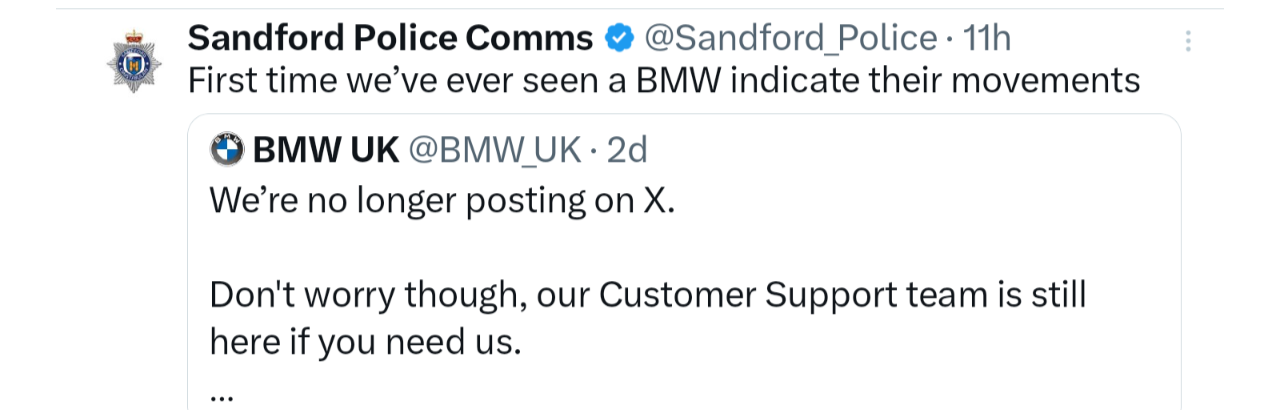Click the BMW roundel logo avatar
Screen dimensions: 1280x410
[227, 150]
